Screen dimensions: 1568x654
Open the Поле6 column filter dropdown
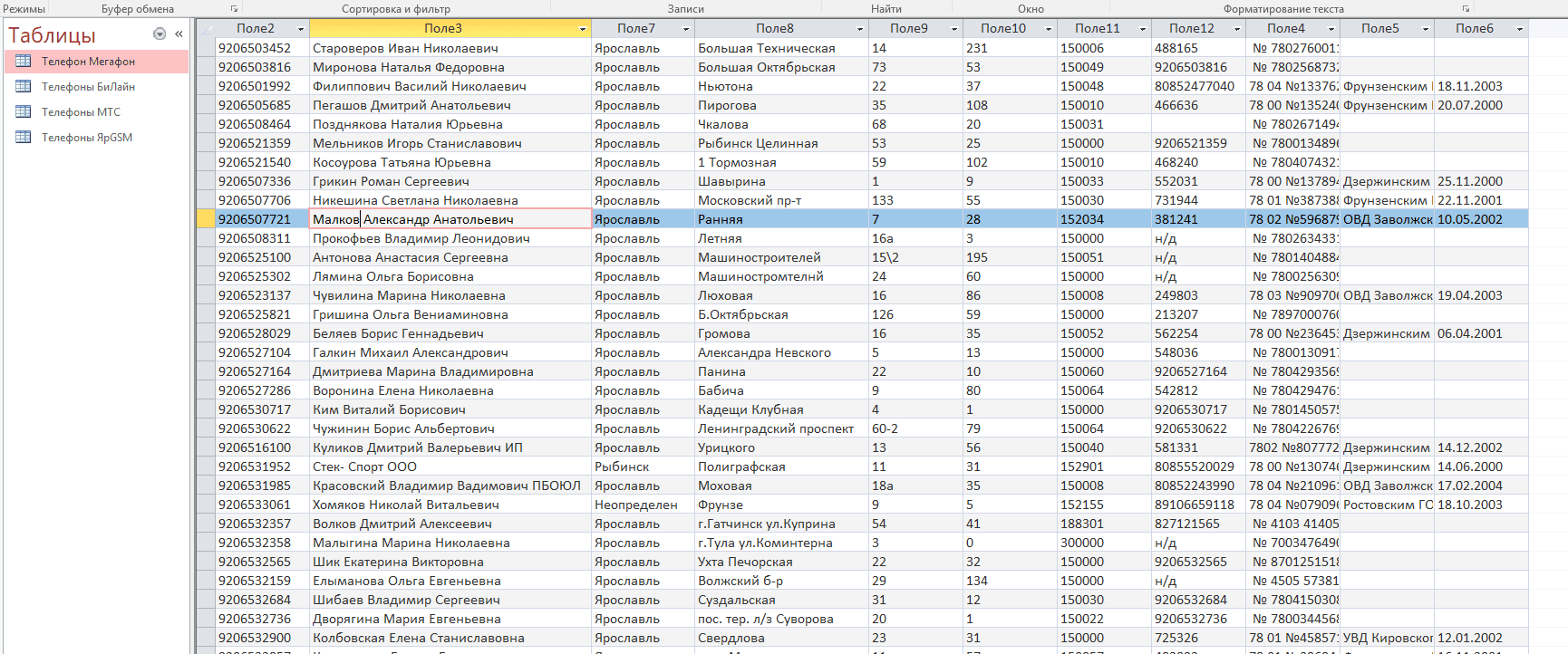(1519, 29)
